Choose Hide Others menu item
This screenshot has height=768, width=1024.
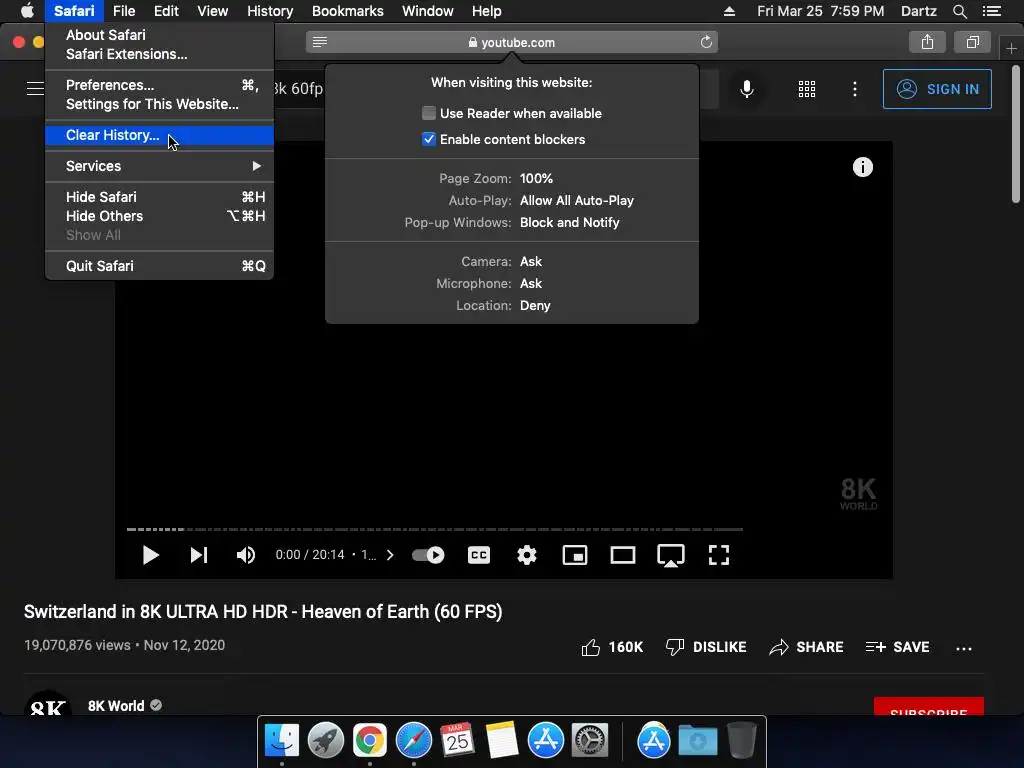(x=159, y=216)
